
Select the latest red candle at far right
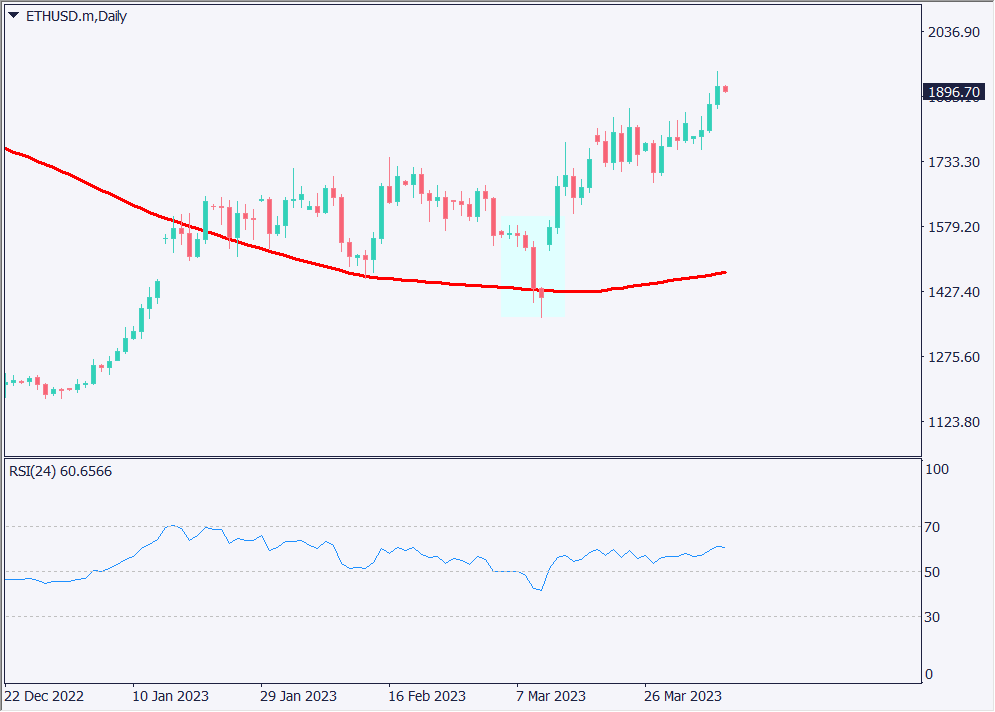point(725,90)
